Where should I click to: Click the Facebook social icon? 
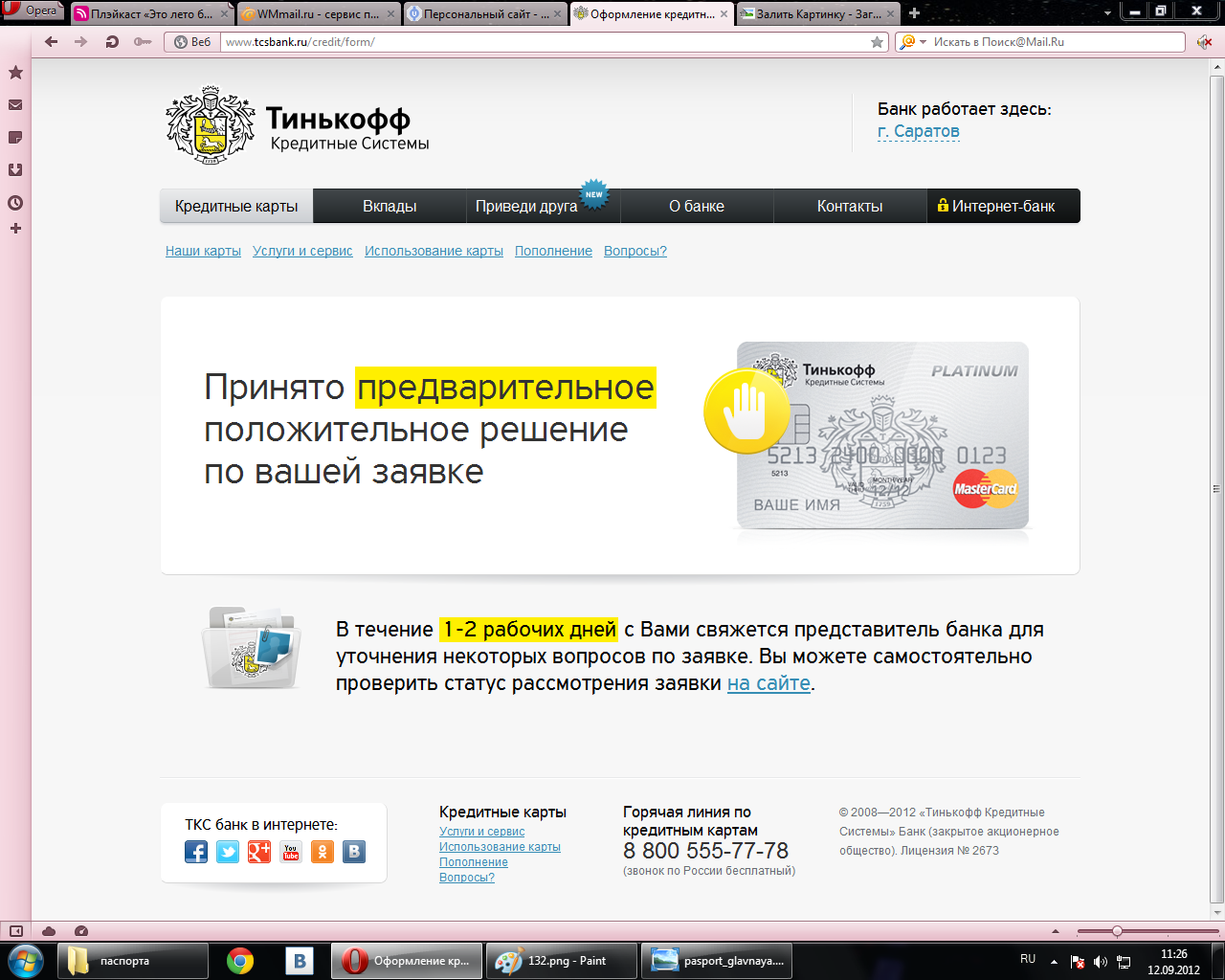(x=196, y=852)
